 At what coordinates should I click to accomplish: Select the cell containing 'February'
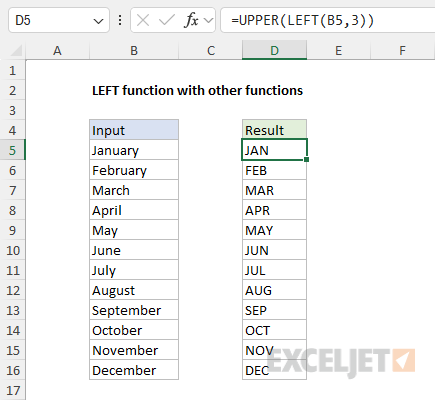(134, 170)
